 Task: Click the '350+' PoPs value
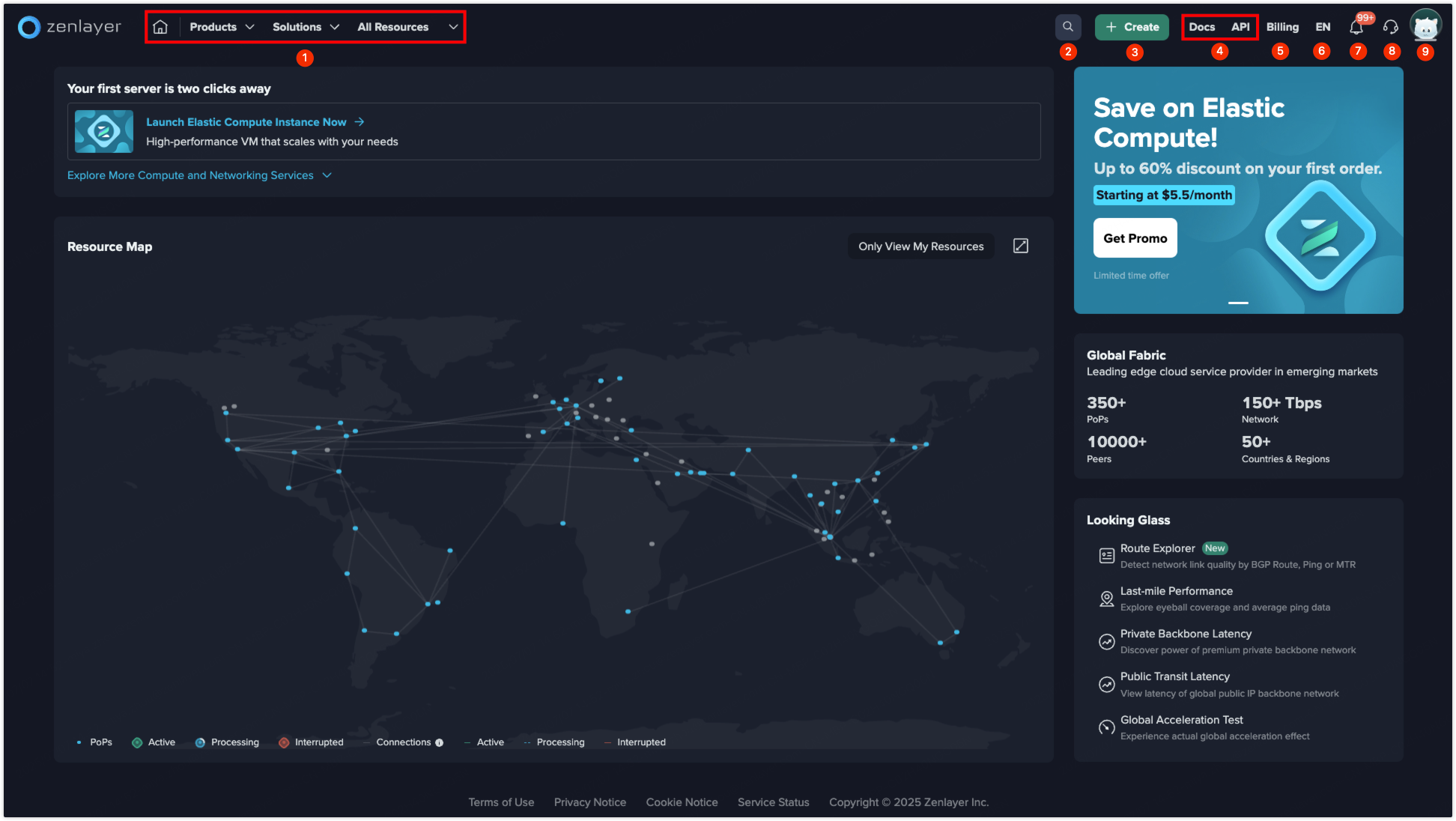[x=1106, y=403]
